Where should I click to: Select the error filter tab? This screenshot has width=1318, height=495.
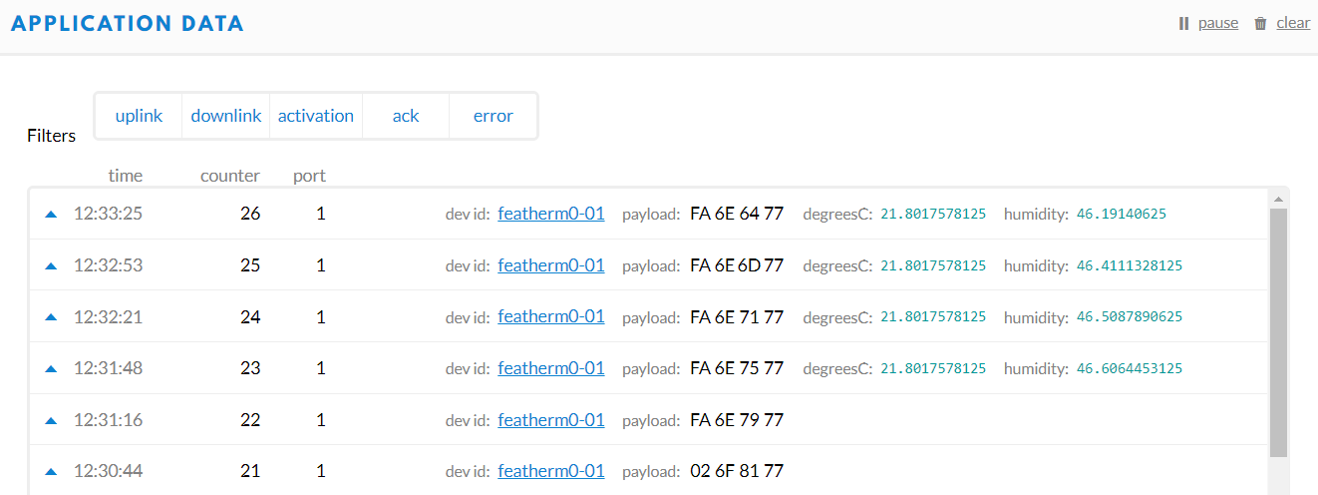(x=493, y=116)
